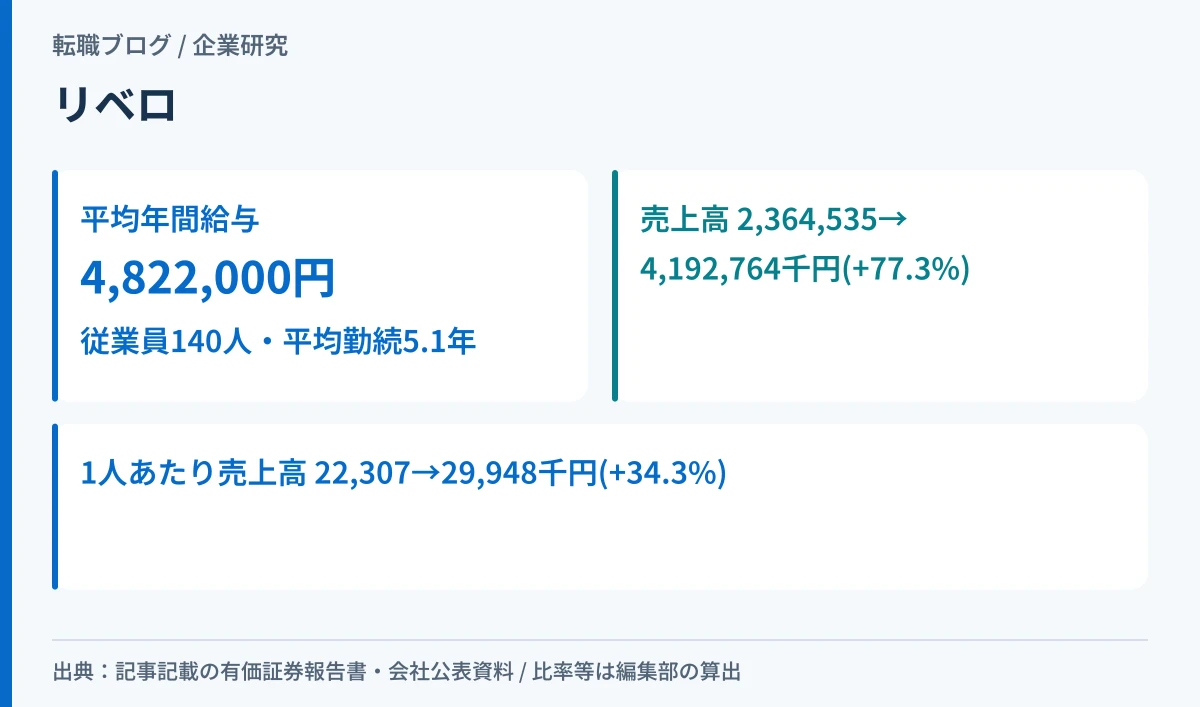
Task: Click 従業員140人・平均勤続5.1年 text
Action: pyautogui.click(x=278, y=343)
